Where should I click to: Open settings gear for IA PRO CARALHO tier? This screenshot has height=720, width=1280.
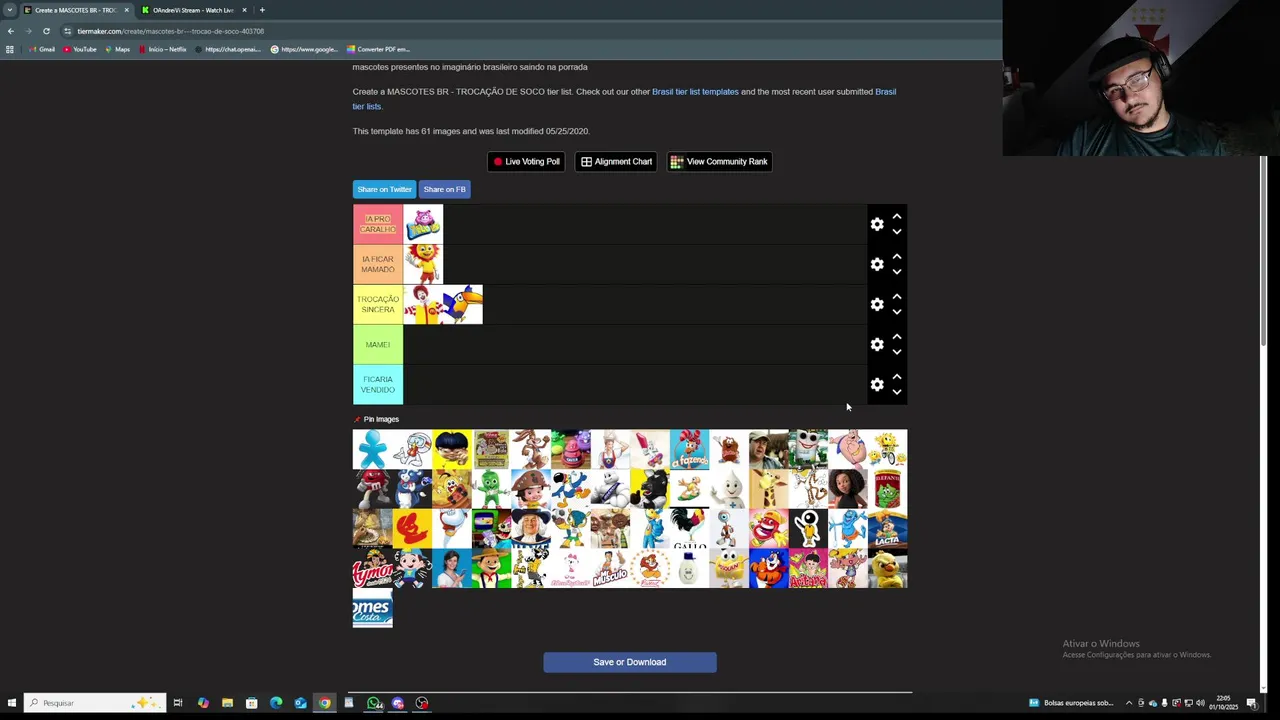click(877, 224)
